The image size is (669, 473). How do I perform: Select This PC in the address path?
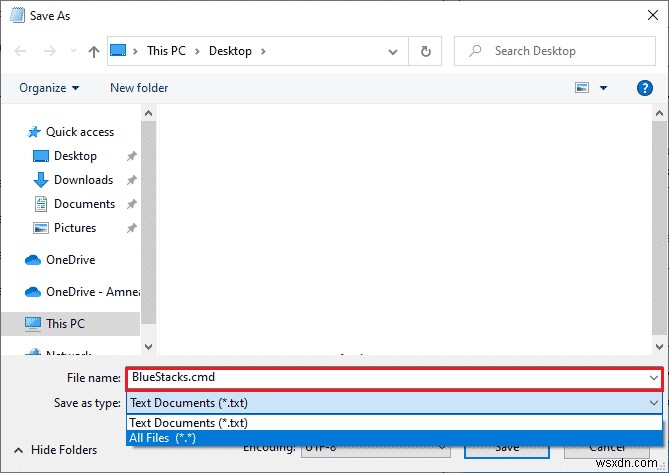(x=166, y=51)
